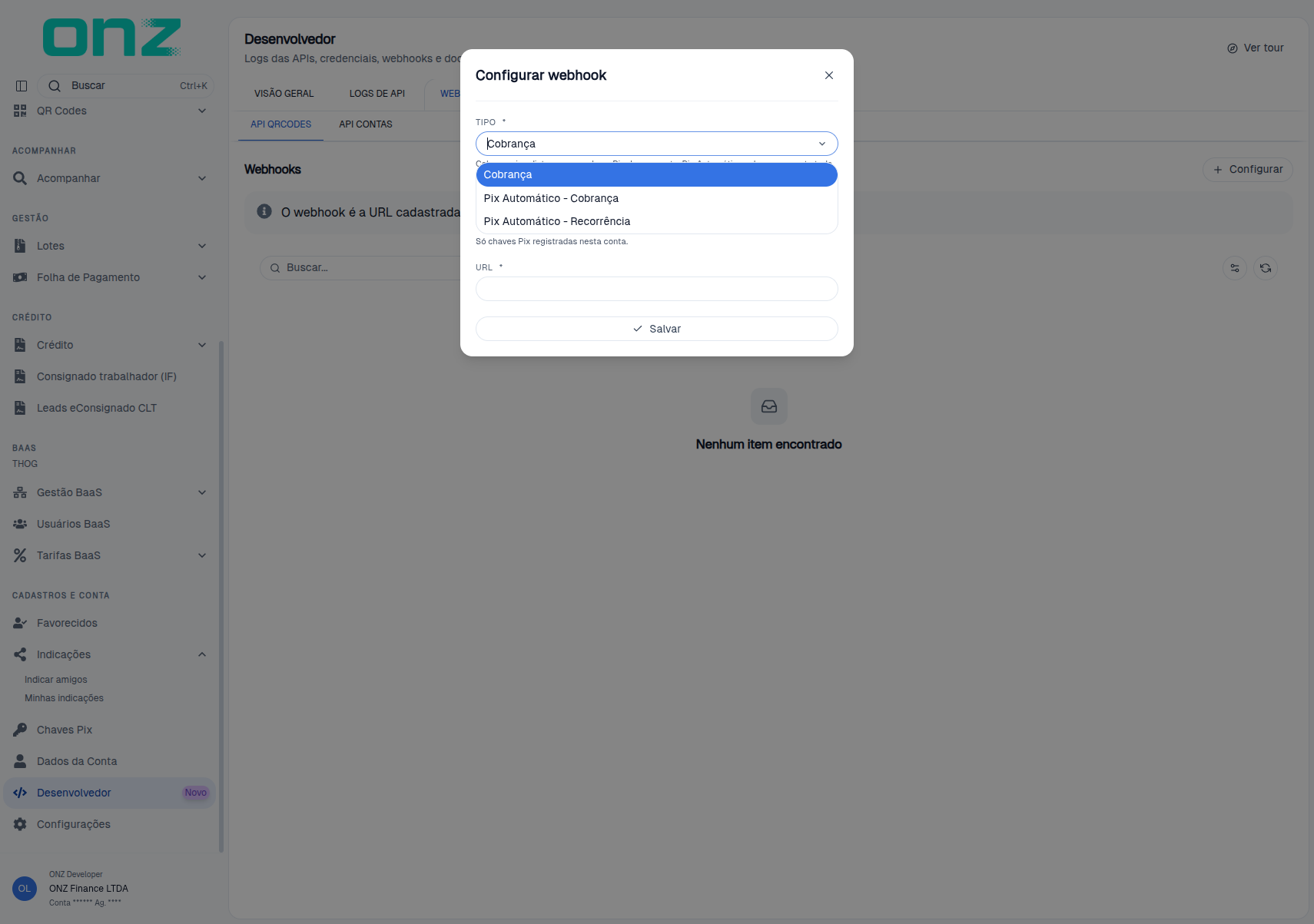
Task: Click the Tarifas BaaS percent icon
Action: (x=20, y=555)
